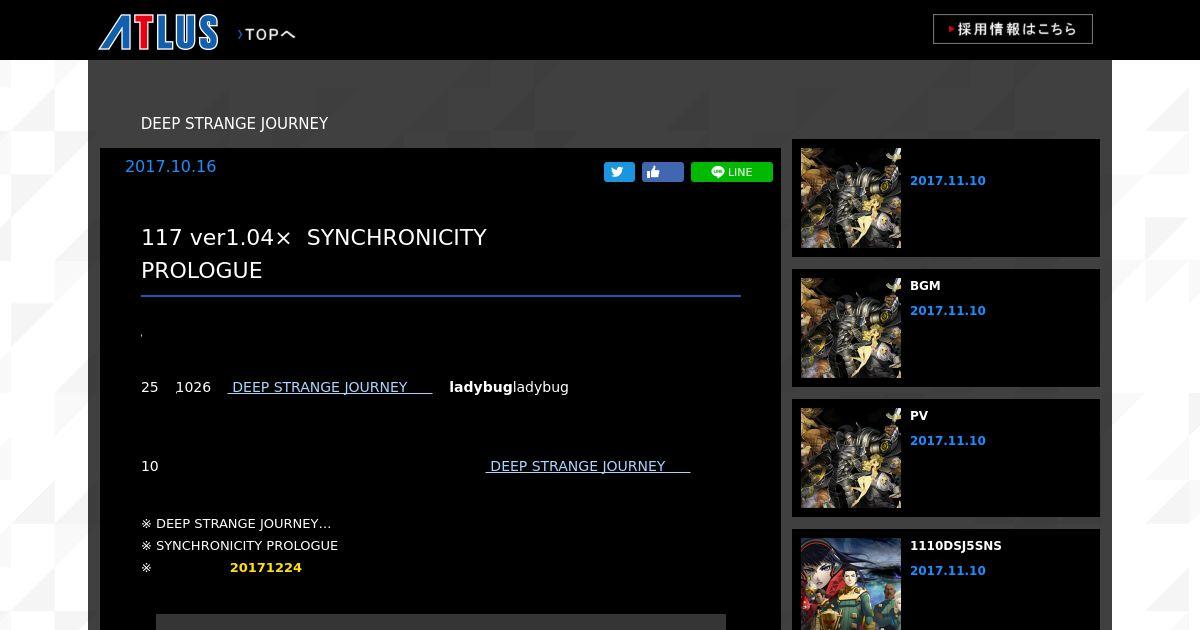The image size is (1200, 630).
Task: Open the 1110DSJ5SNS article thumbnail
Action: (x=851, y=584)
